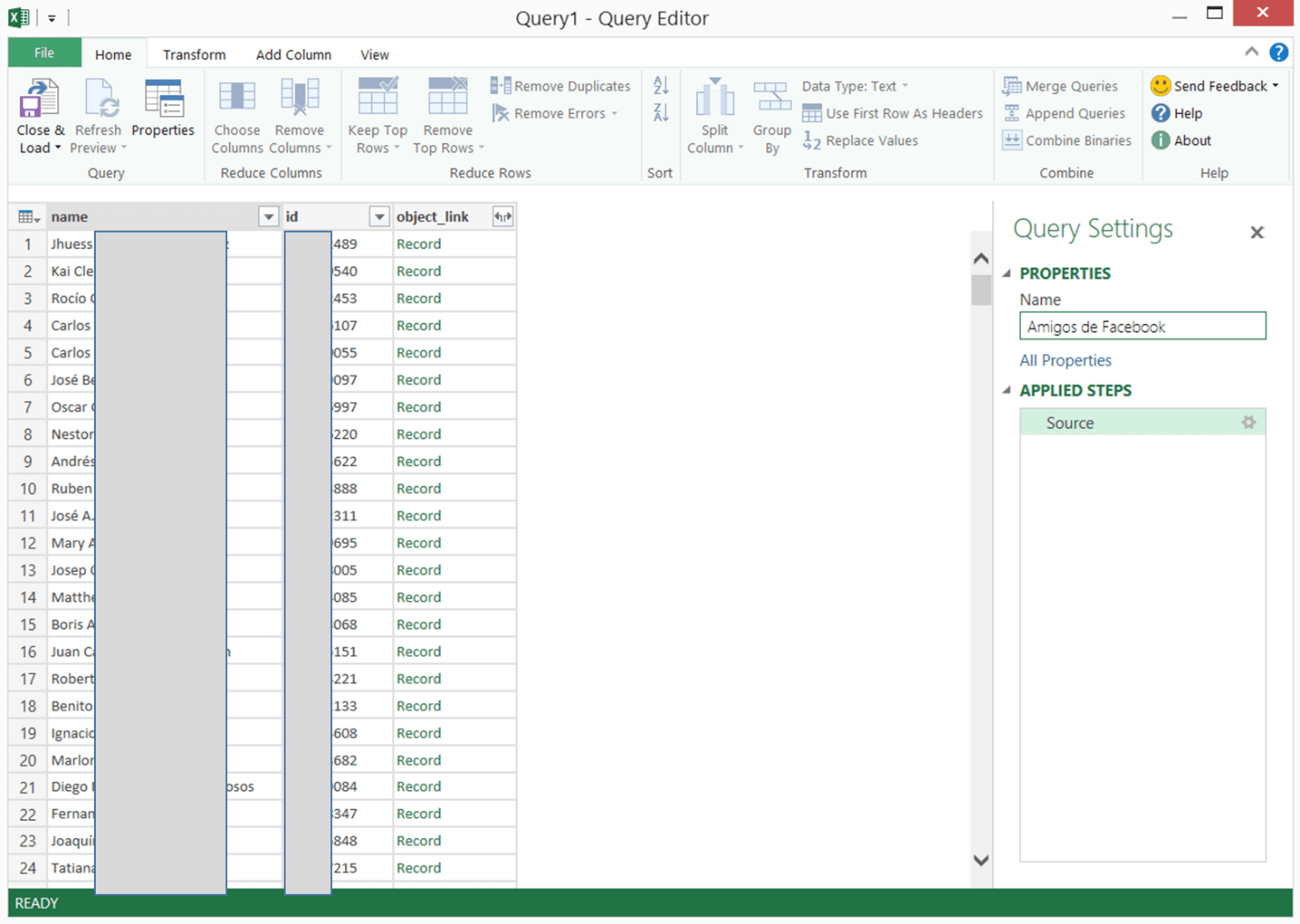Open the id column filter dropdown
This screenshot has height=924, width=1300.
379,216
